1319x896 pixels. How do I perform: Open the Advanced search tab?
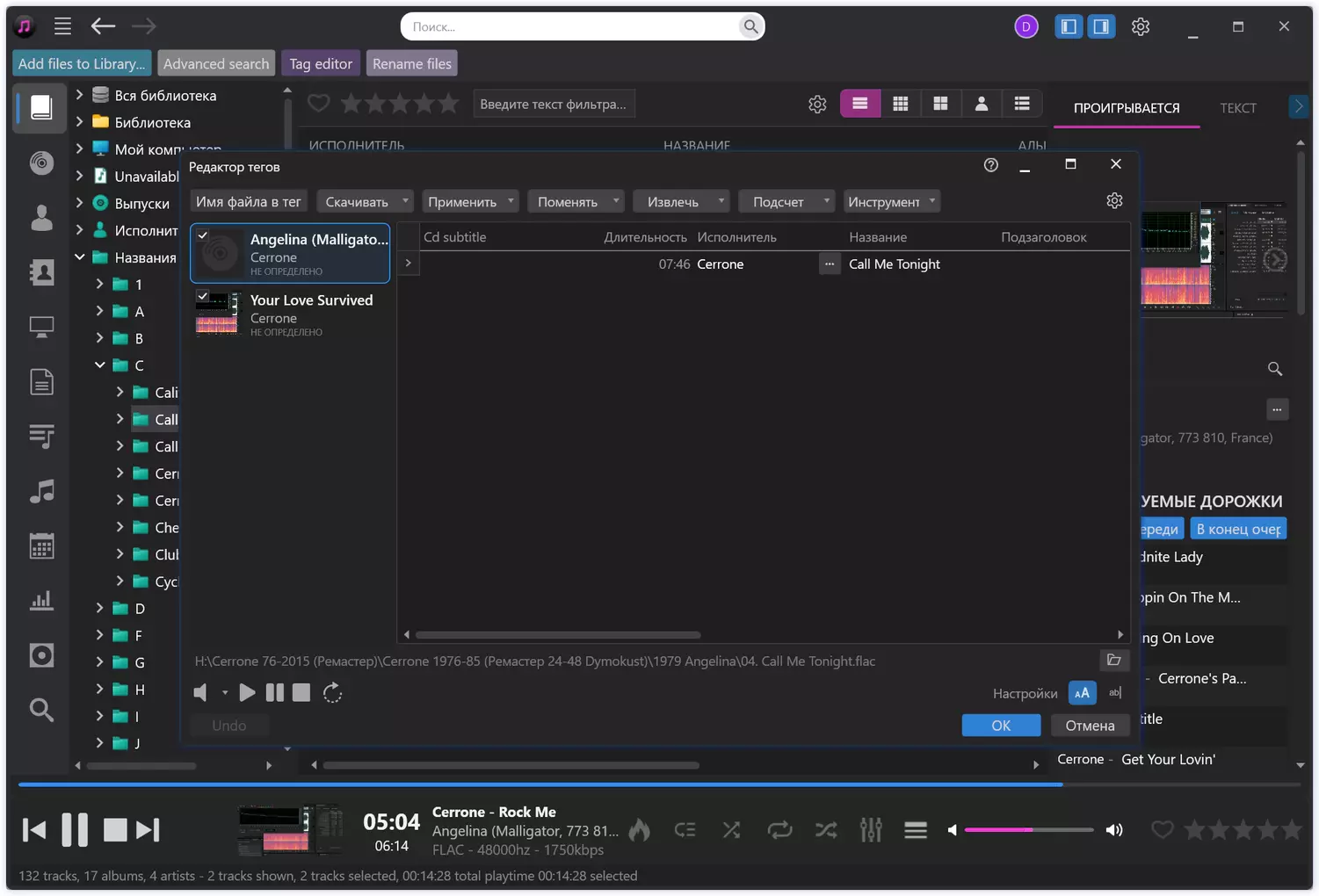pyautogui.click(x=216, y=63)
